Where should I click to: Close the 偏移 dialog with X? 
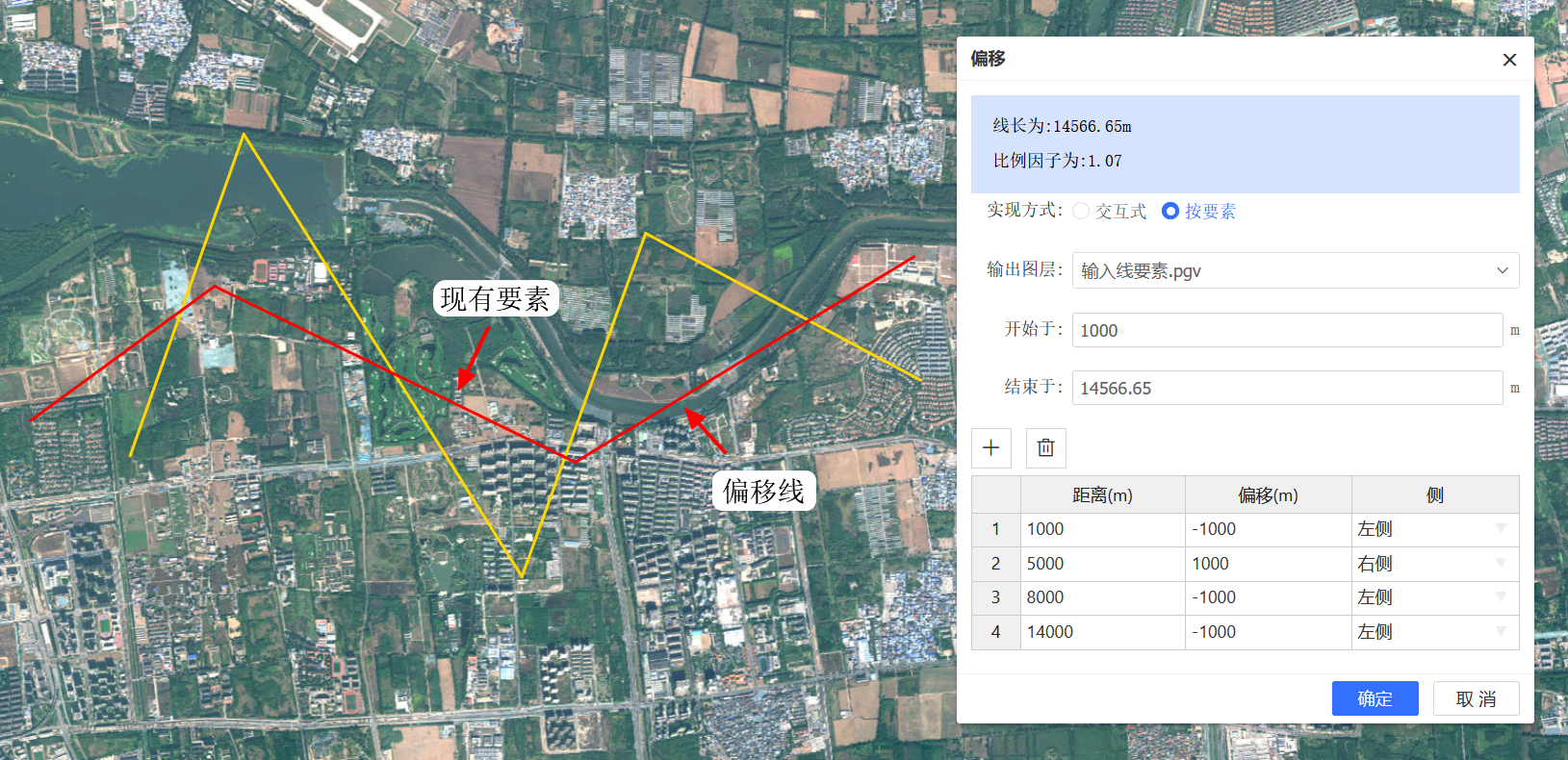point(1508,60)
